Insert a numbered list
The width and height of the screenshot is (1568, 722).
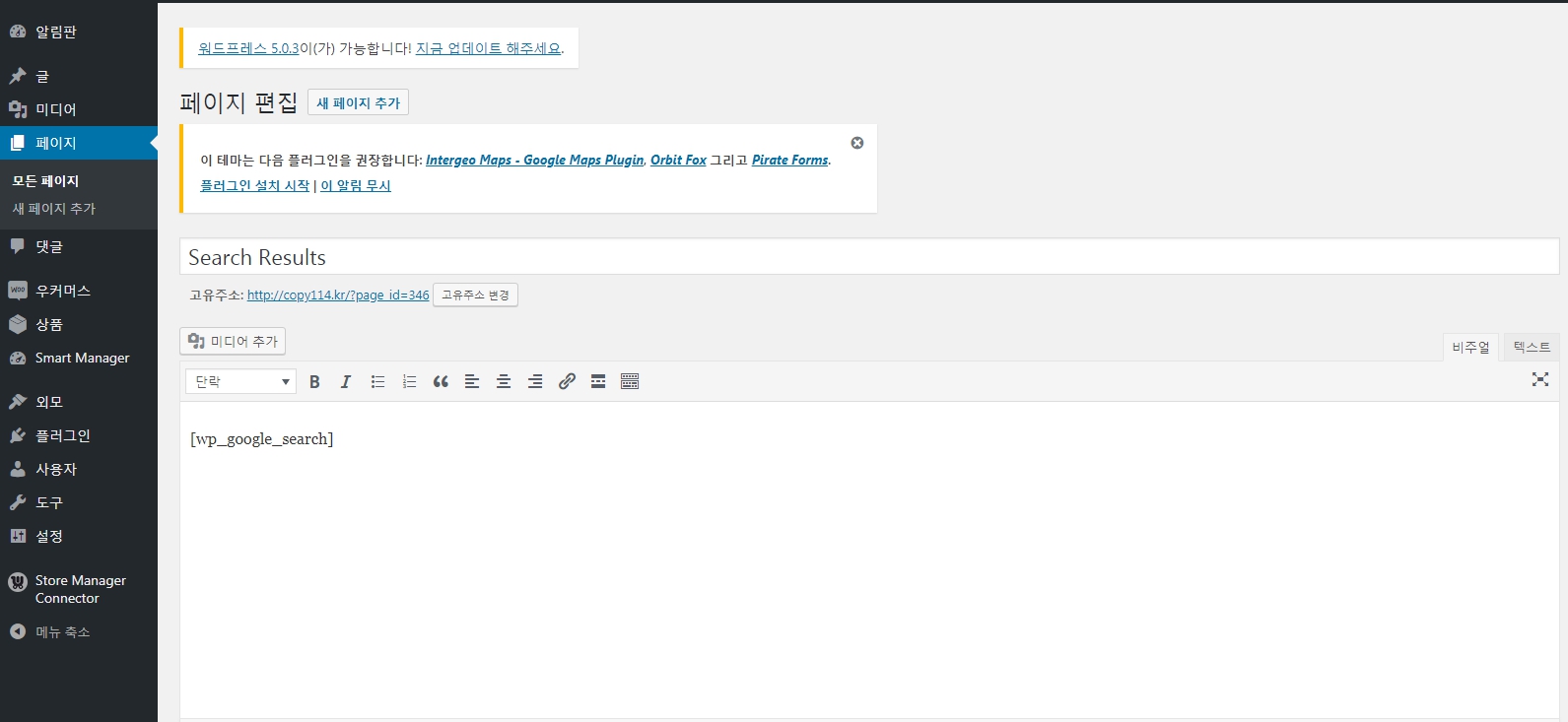[x=409, y=382]
